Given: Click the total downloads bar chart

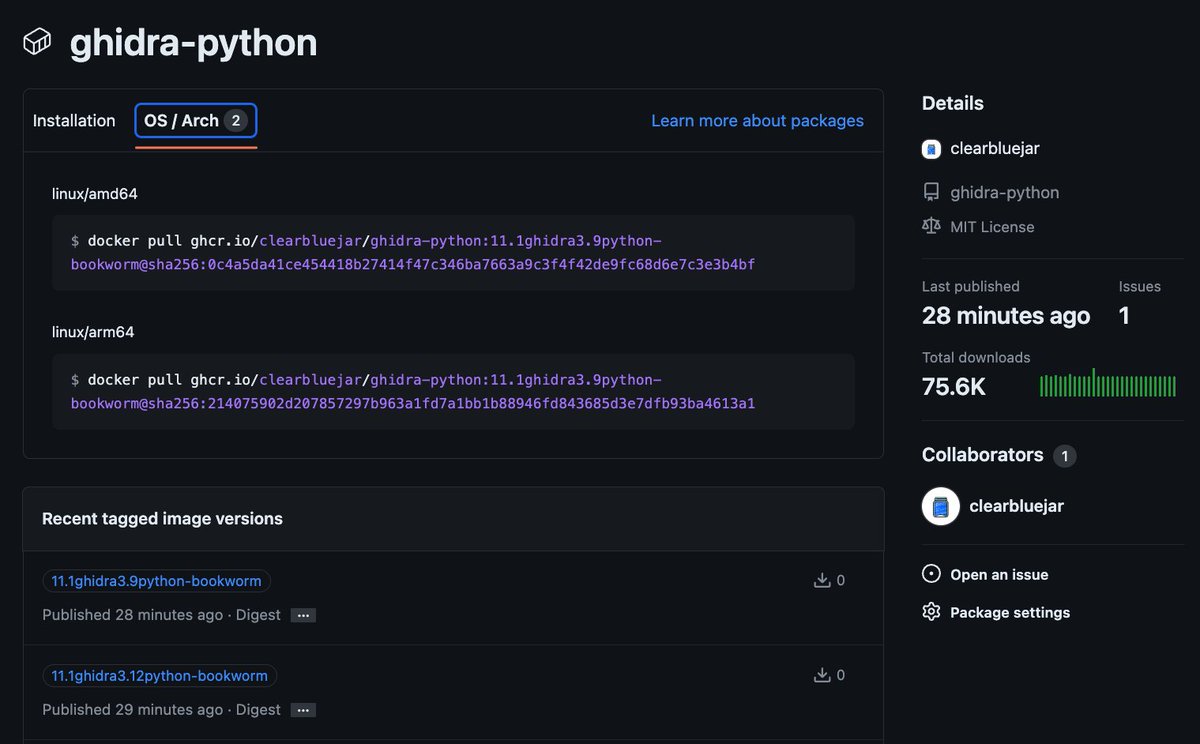Looking at the screenshot, I should tap(1108, 384).
